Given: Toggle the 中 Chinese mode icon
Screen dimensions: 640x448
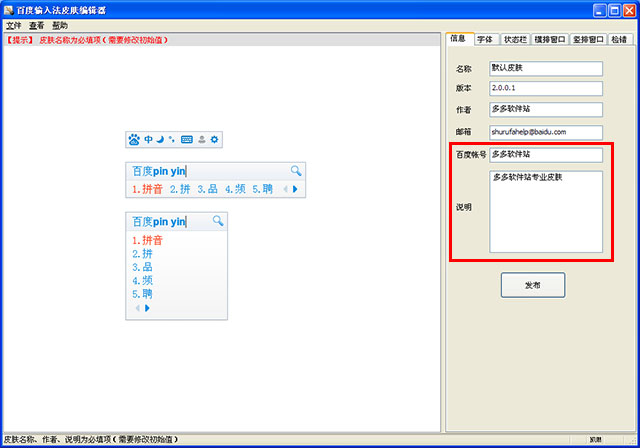Looking at the screenshot, I should tap(149, 140).
